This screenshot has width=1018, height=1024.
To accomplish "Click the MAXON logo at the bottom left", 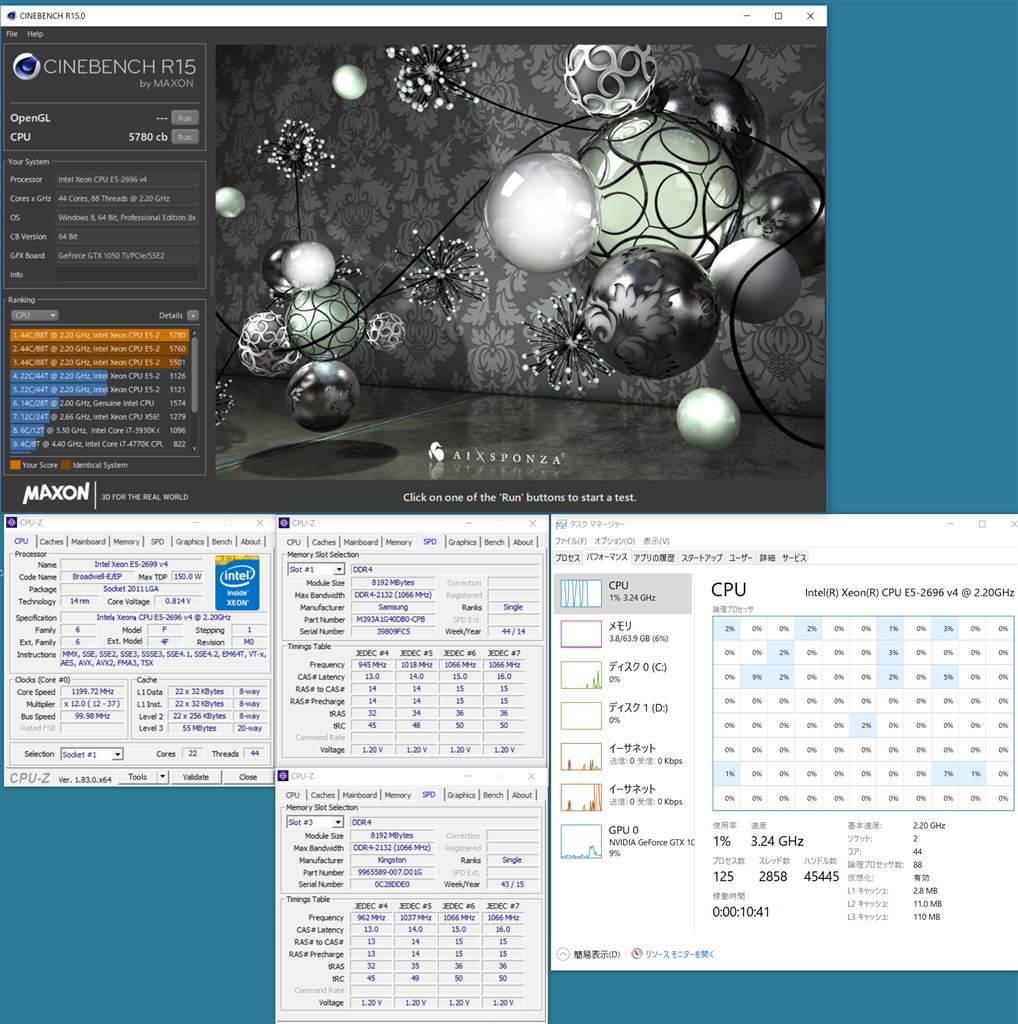I will (56, 493).
